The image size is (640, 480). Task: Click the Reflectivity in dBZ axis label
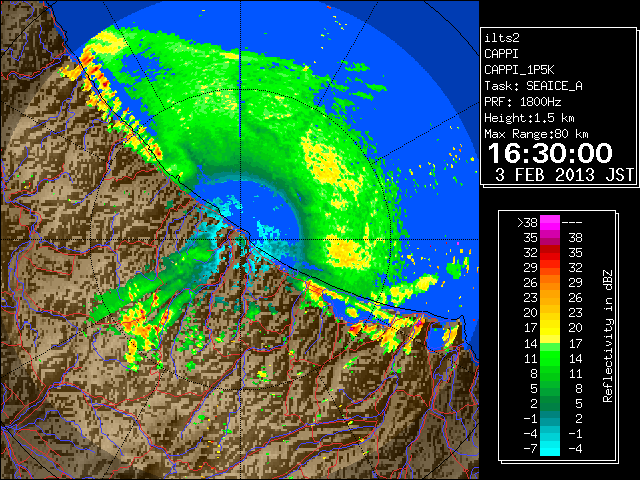(608, 336)
